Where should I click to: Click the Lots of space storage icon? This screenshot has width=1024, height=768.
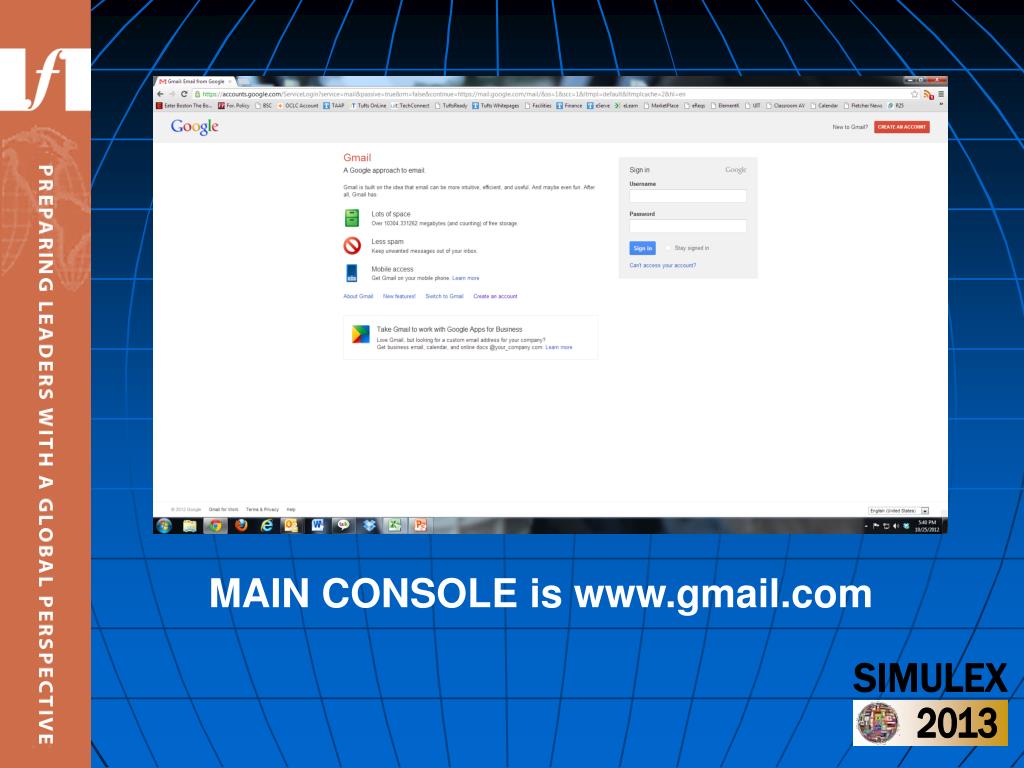[x=352, y=218]
